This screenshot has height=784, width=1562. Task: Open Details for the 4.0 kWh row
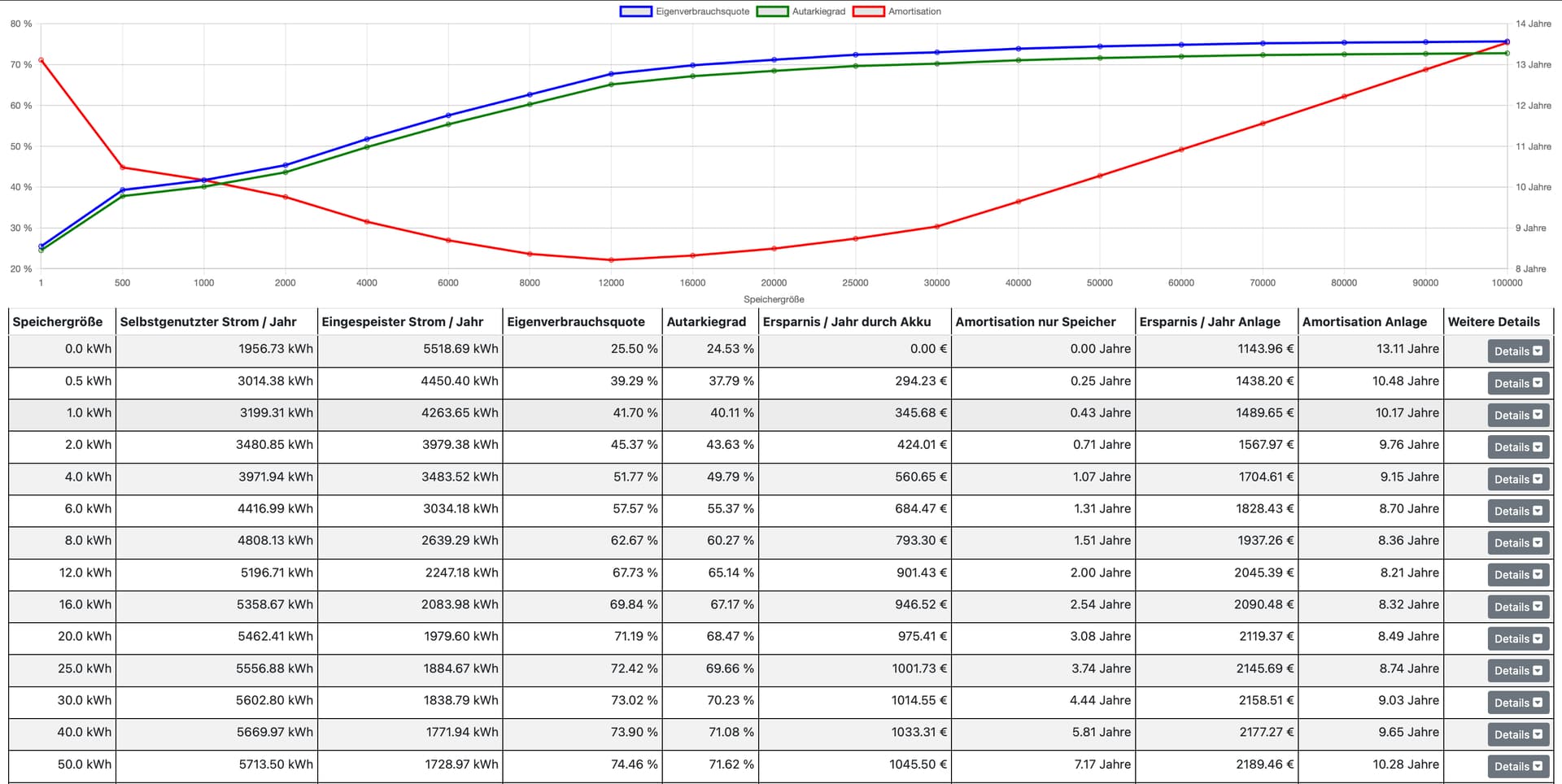[x=1517, y=479]
